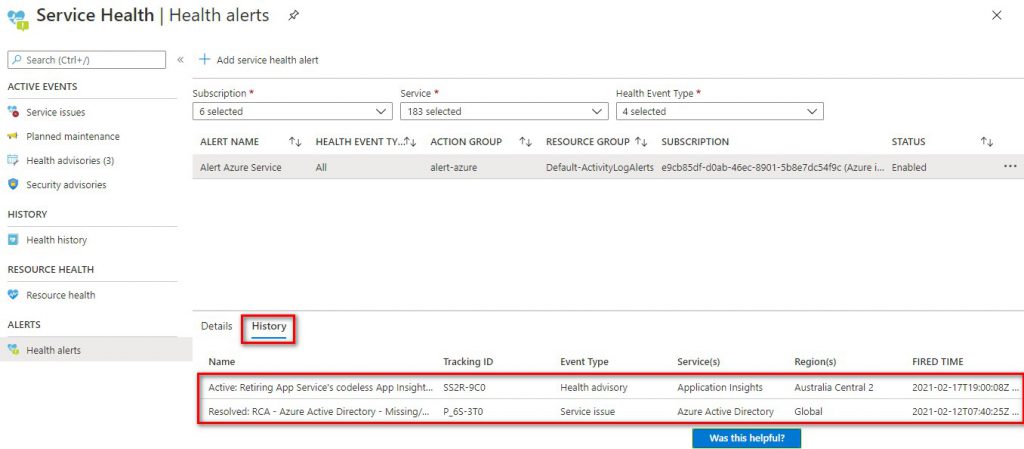Image resolution: width=1024 pixels, height=449 pixels.
Task: Pin the Service Health blade
Action: click(x=293, y=16)
